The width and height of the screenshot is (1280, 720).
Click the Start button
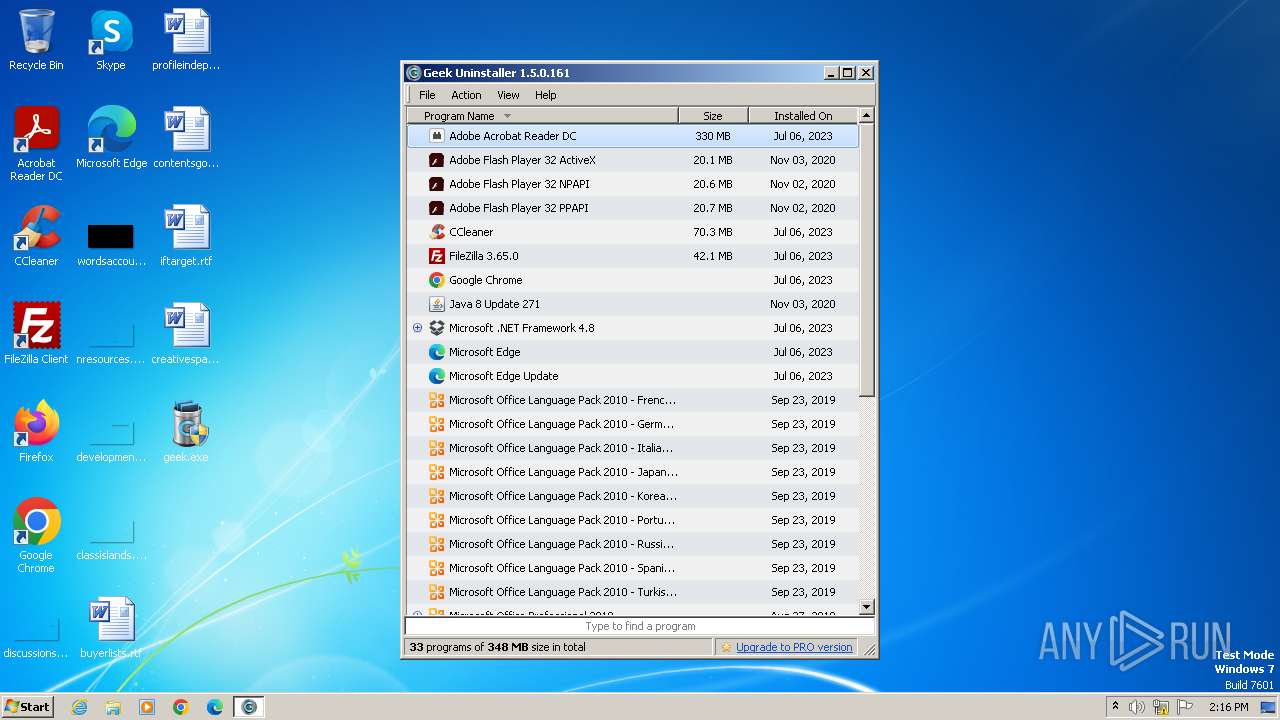click(28, 706)
